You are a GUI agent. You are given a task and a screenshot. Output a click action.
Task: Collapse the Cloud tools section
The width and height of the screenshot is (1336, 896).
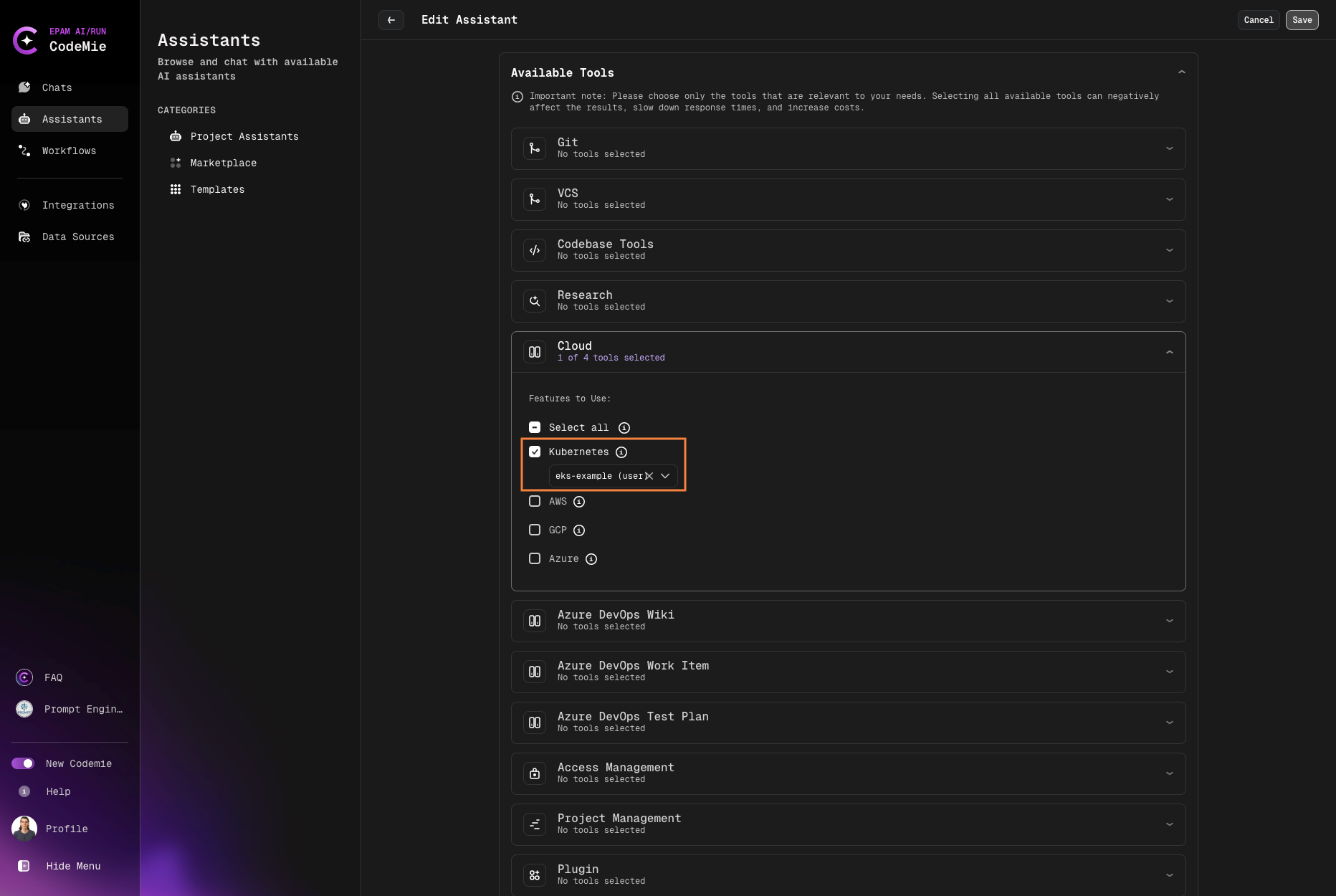[x=1169, y=352]
